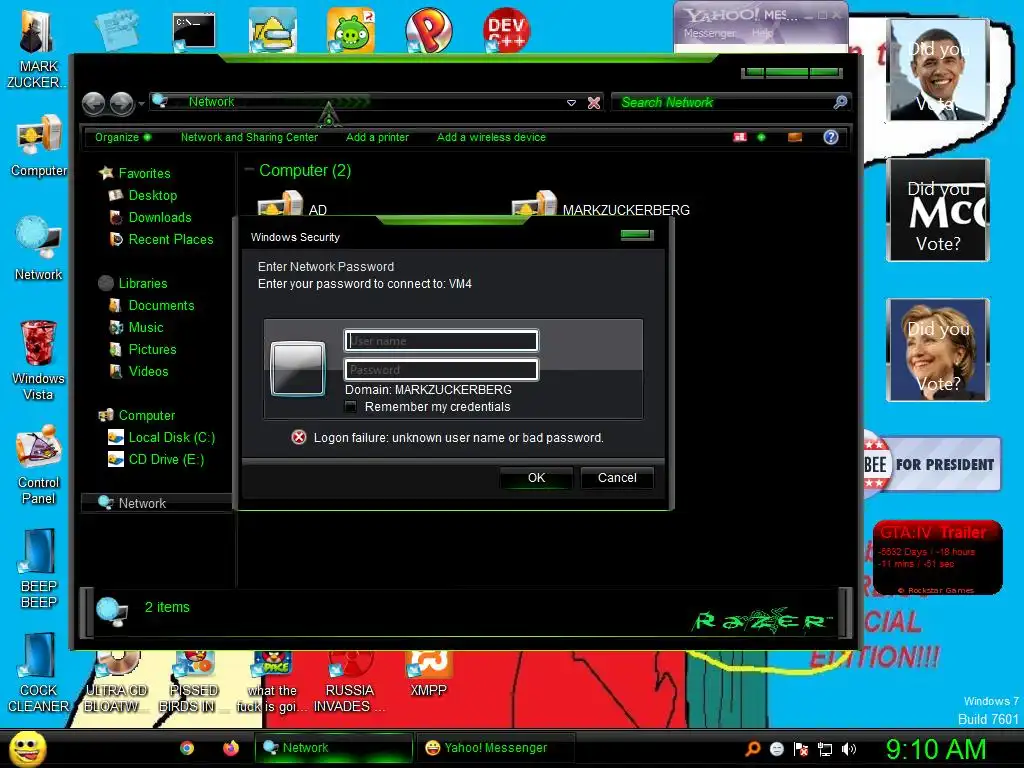Open the Documents library
Screen dimensions: 1024x768
pos(152,306)
